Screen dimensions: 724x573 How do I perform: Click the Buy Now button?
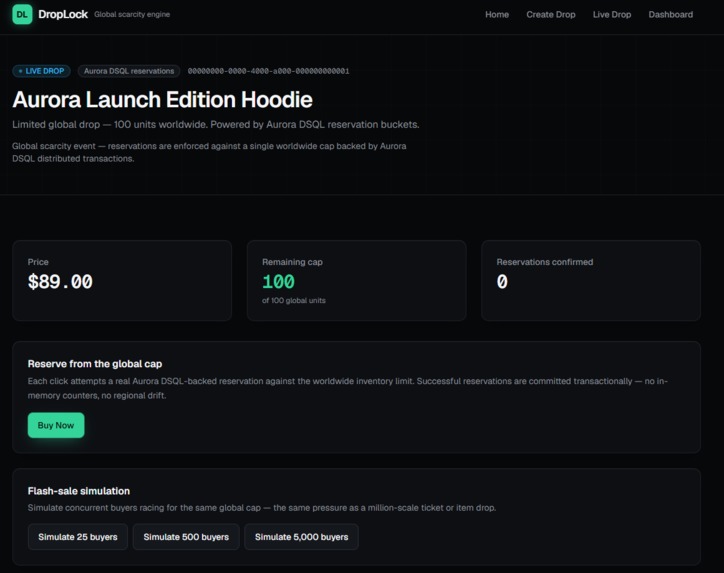pos(56,425)
